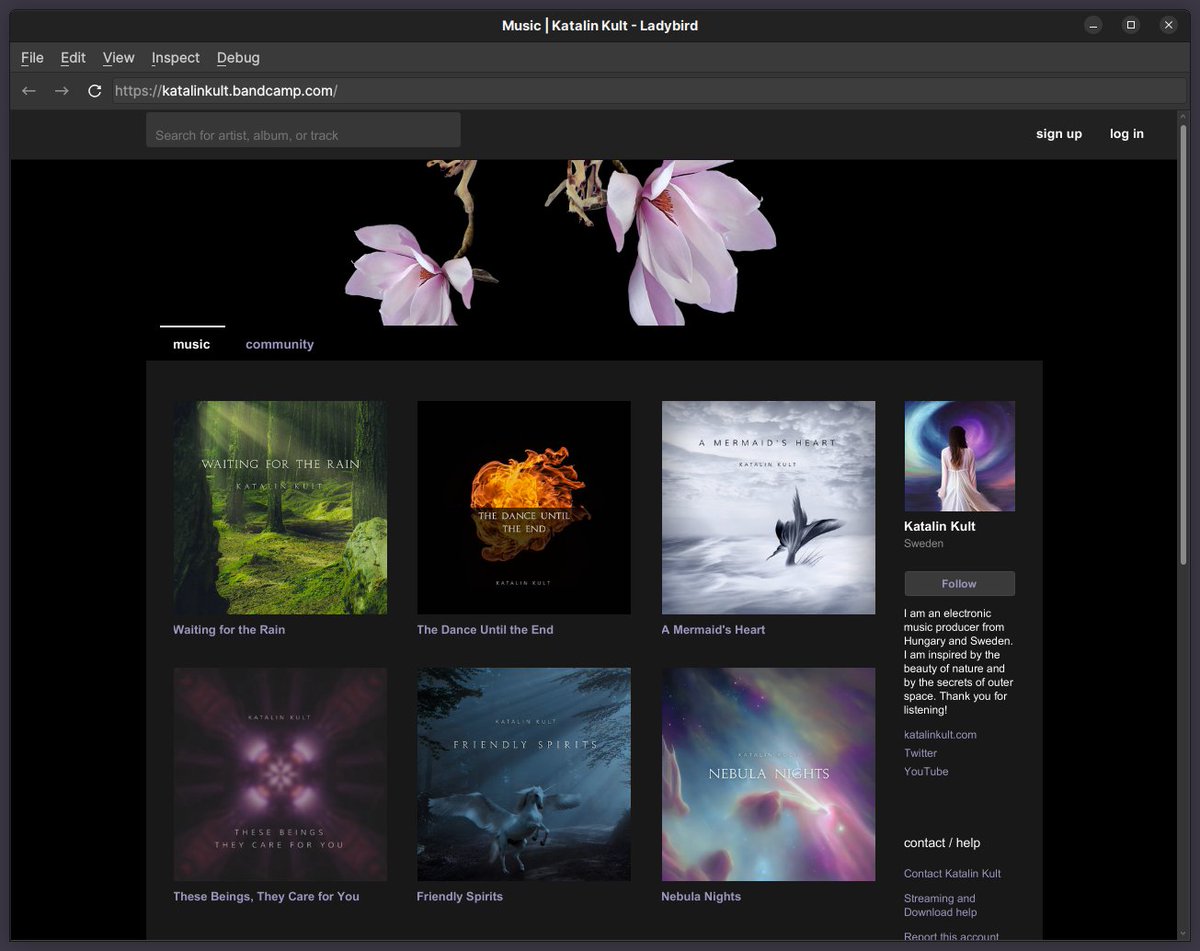This screenshot has width=1200, height=951.
Task: Open the Twitter link
Action: (x=920, y=753)
